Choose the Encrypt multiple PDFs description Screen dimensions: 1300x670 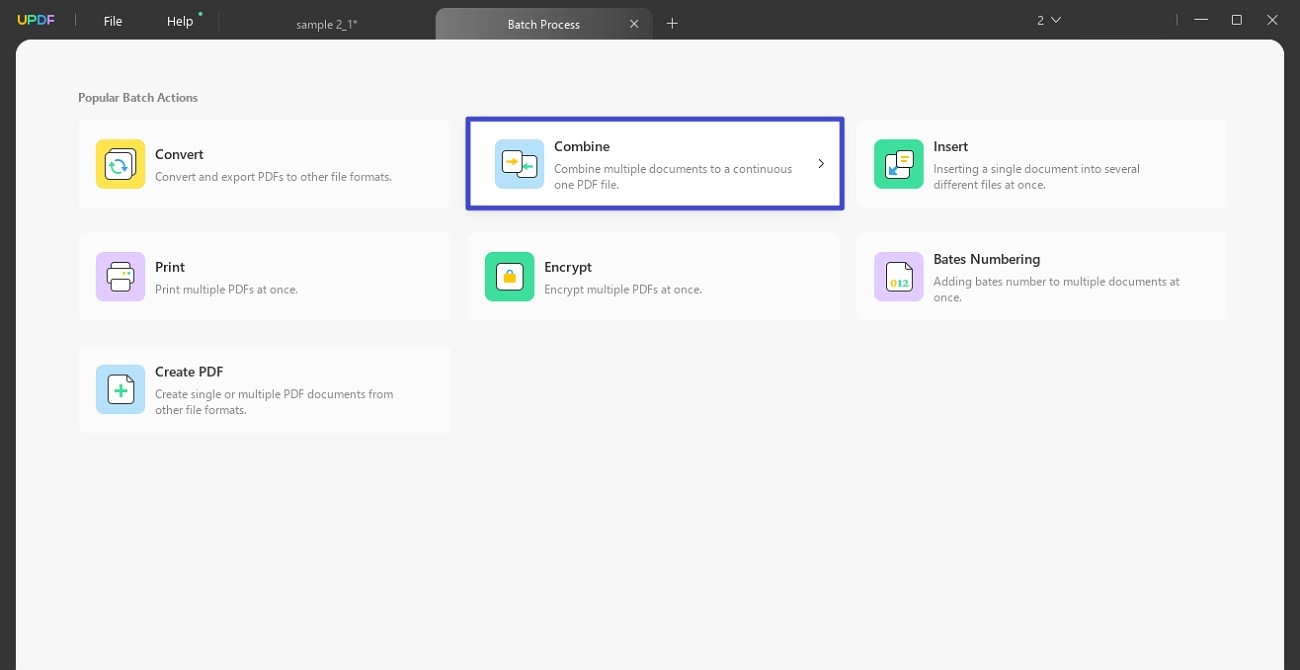623,290
